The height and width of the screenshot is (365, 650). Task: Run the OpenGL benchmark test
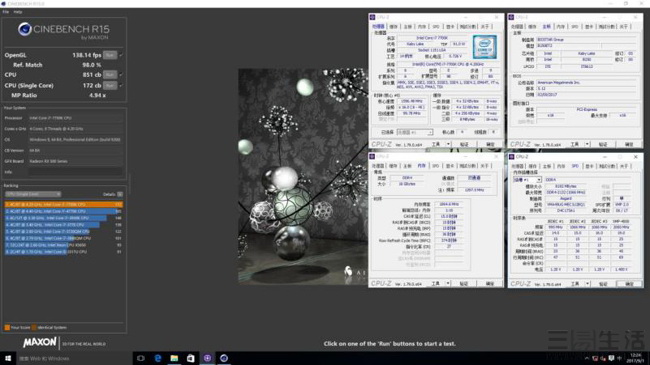110,55
